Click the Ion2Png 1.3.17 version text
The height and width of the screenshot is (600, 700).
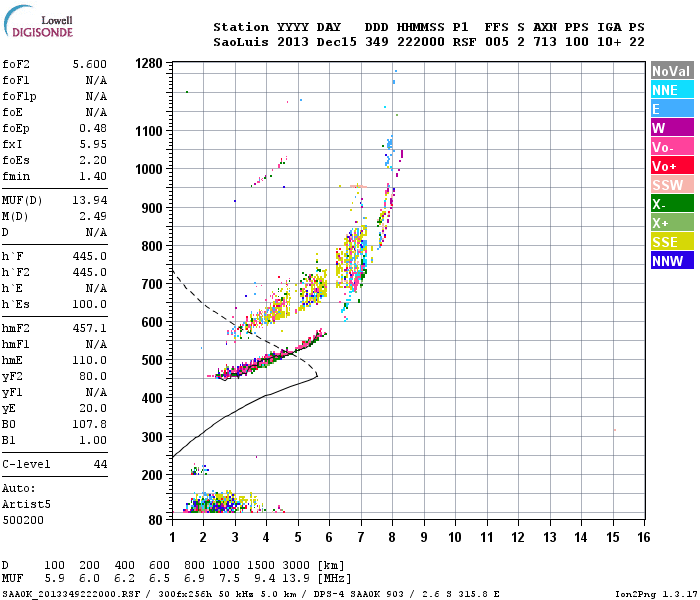tap(656, 594)
